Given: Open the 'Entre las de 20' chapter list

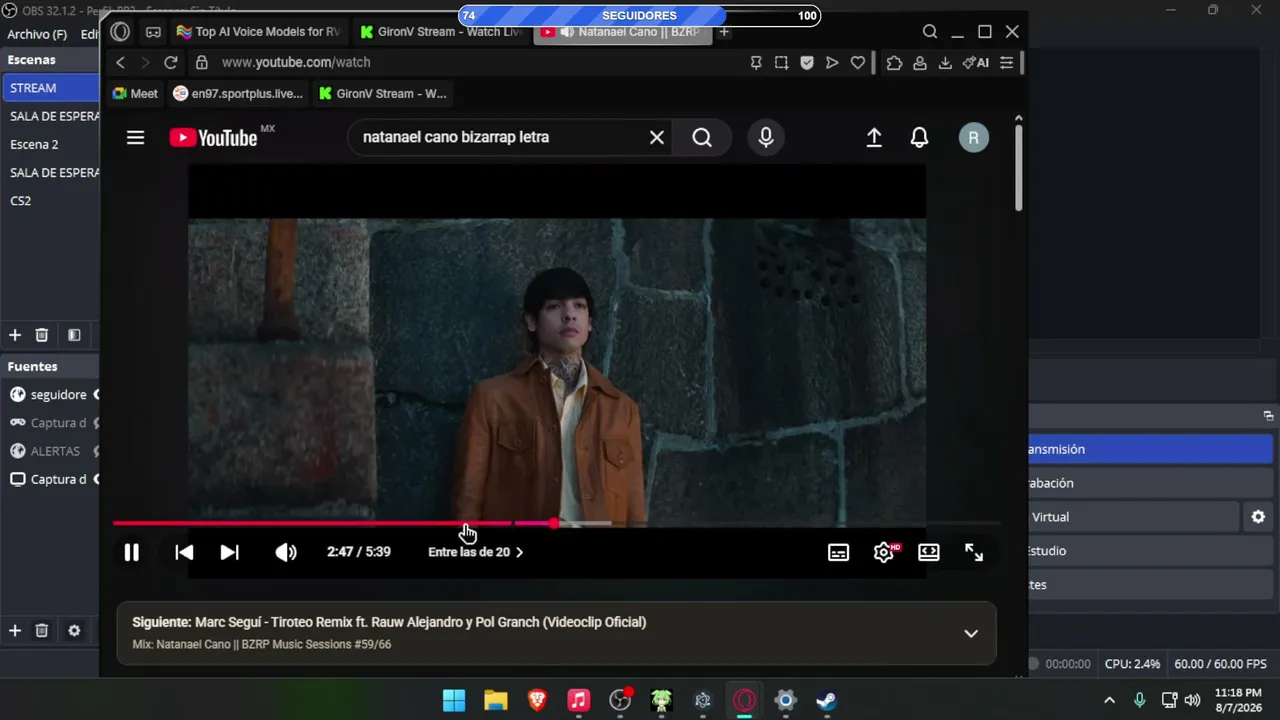Looking at the screenshot, I should [475, 552].
